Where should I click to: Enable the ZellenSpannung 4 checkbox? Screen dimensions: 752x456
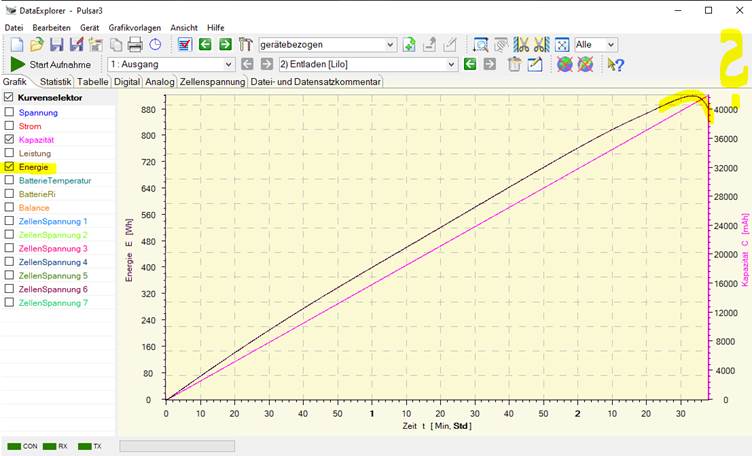click(9, 261)
